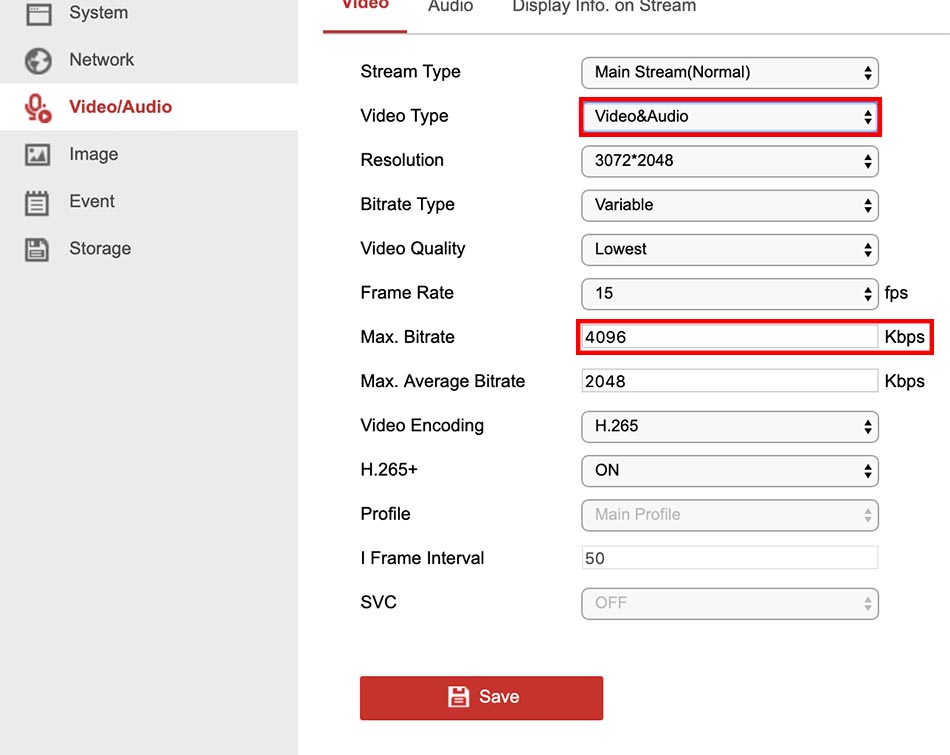The height and width of the screenshot is (755, 950).
Task: Click the I Frame Interval field
Action: (x=729, y=558)
